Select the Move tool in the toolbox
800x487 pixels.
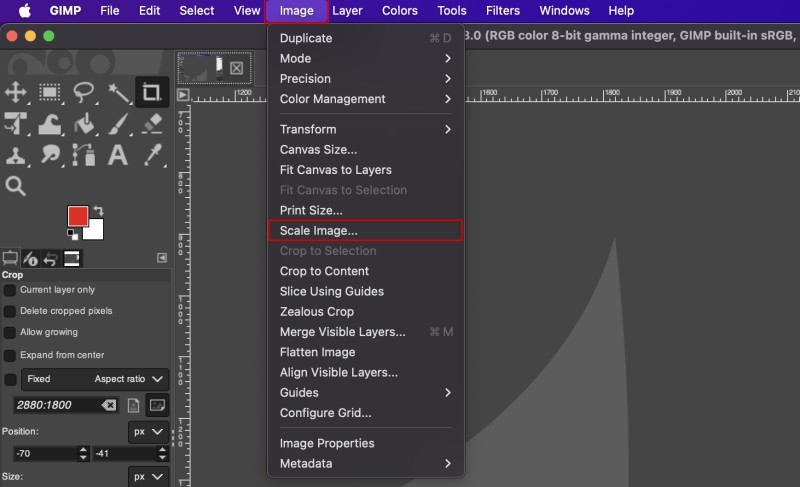tap(15, 92)
